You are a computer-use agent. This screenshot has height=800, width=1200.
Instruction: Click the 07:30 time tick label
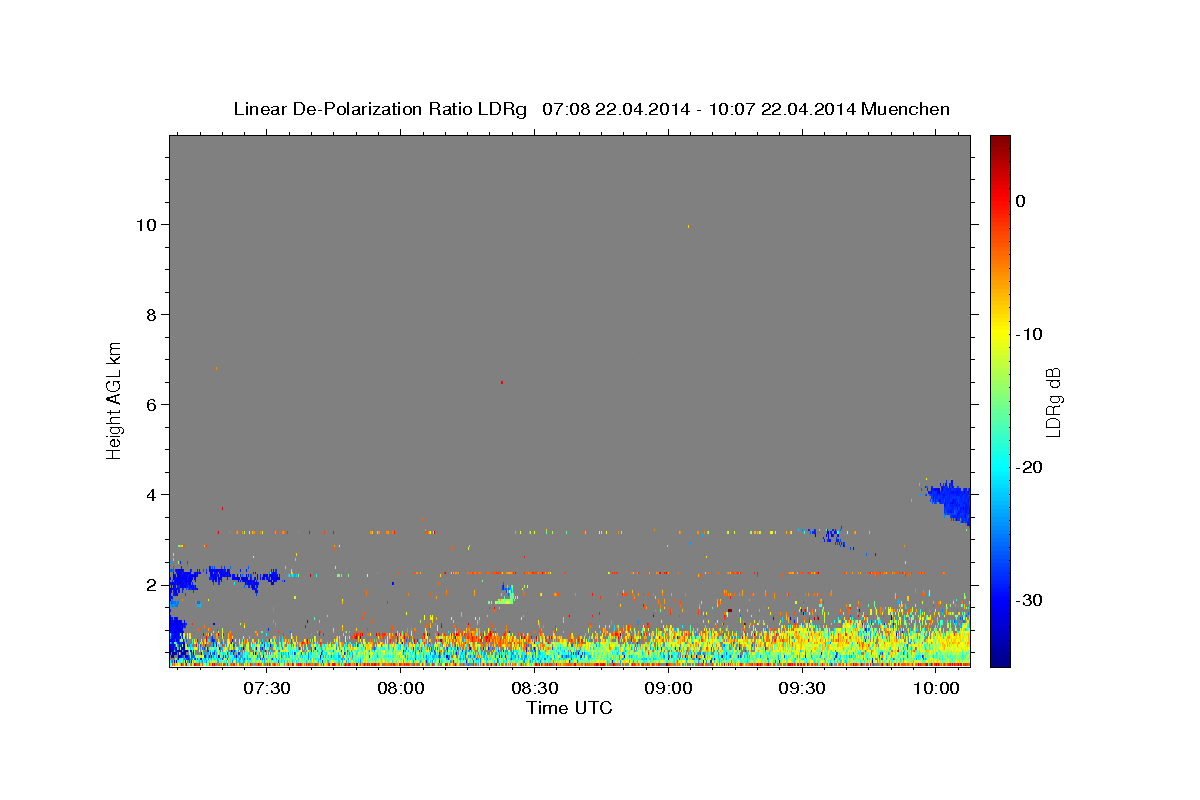[267, 689]
